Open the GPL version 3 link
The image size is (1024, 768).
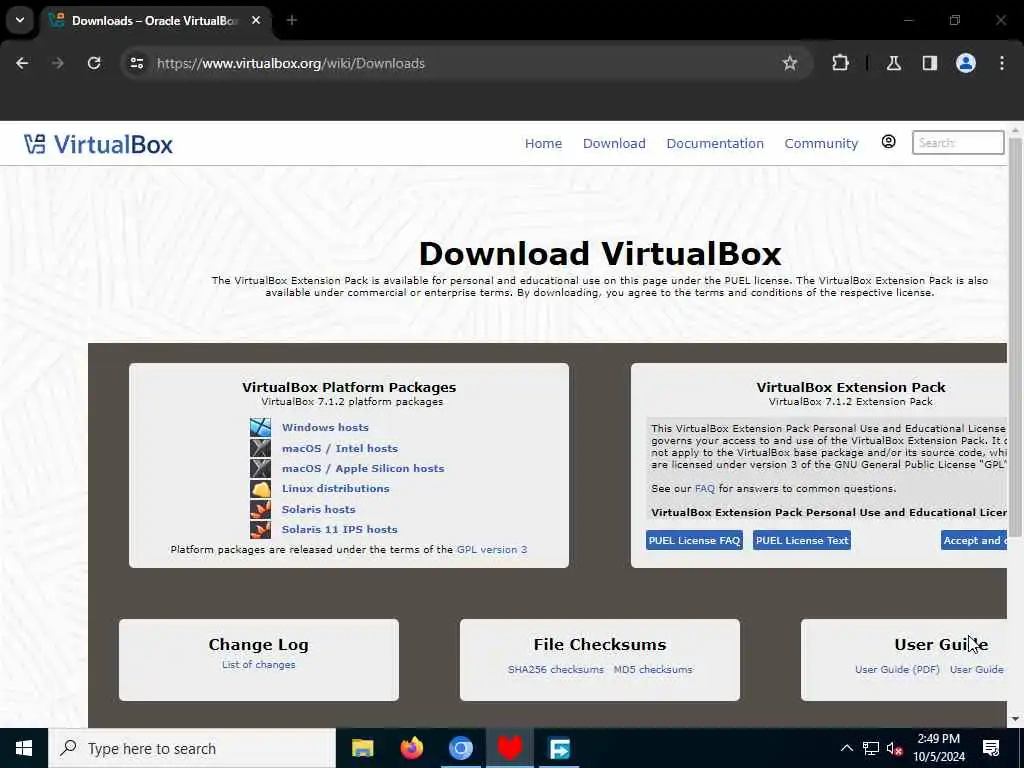tap(491, 550)
